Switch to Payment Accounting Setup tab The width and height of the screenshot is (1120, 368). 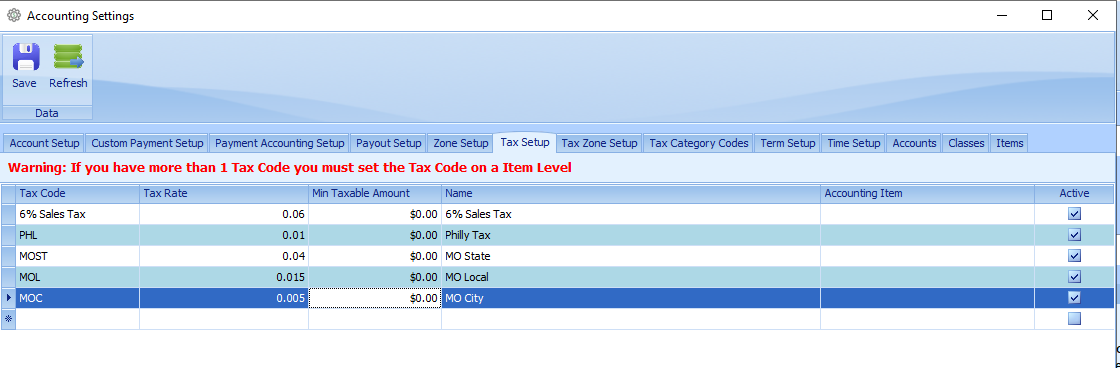point(280,143)
